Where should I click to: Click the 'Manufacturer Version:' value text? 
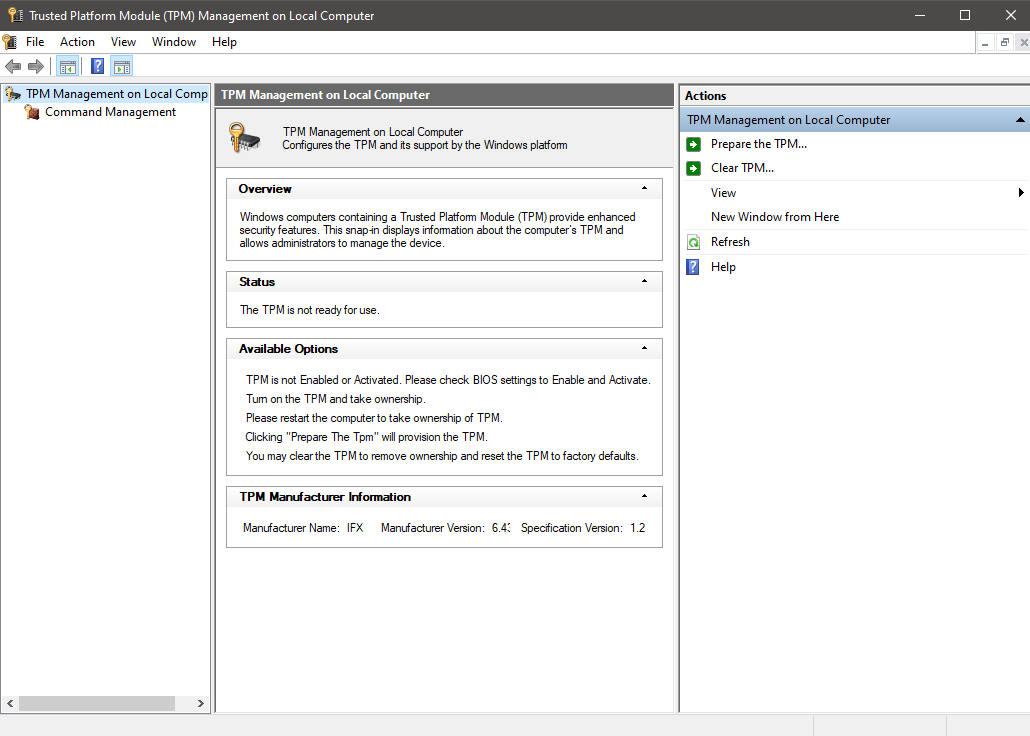(501, 528)
